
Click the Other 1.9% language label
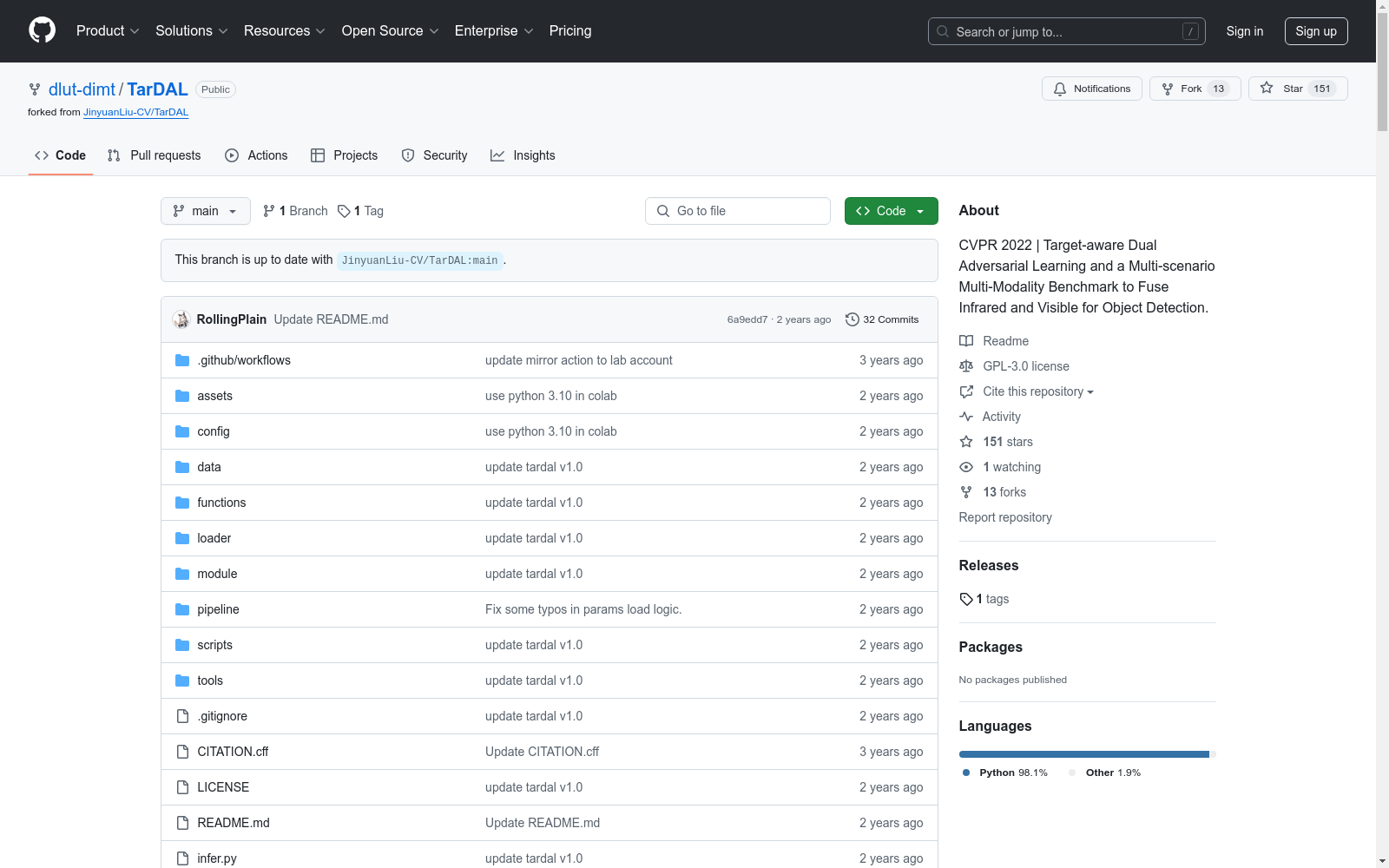1104,773
